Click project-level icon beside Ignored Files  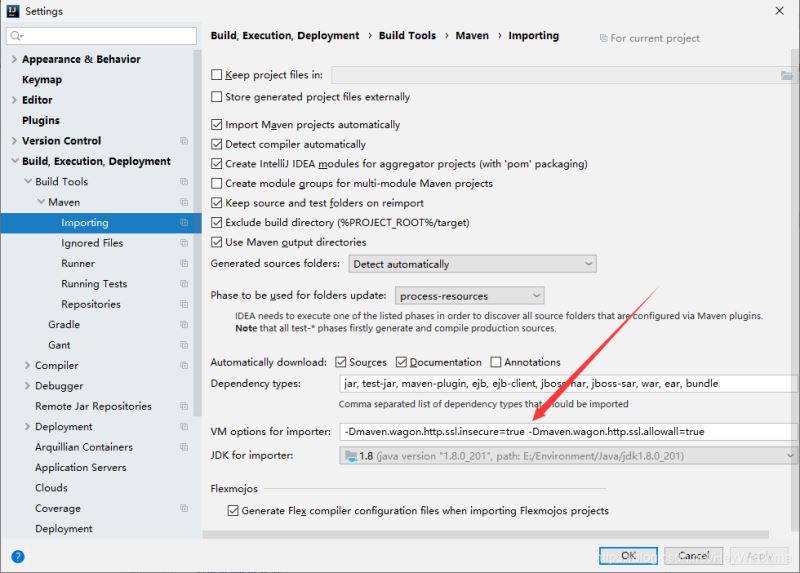(184, 243)
